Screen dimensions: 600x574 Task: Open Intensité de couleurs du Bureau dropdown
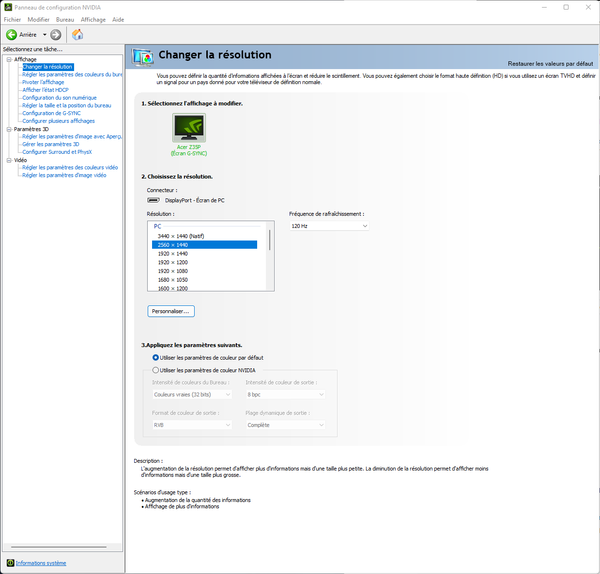(192, 395)
